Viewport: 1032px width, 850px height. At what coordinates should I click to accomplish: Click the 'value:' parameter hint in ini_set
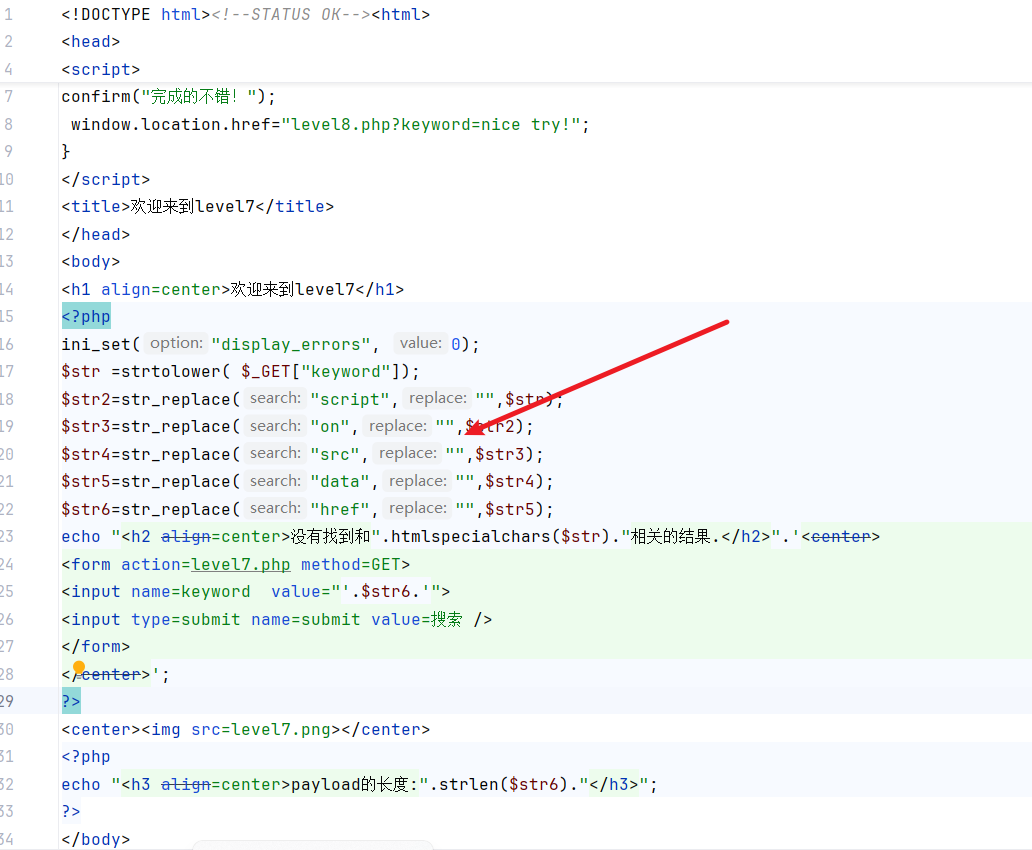point(419,343)
